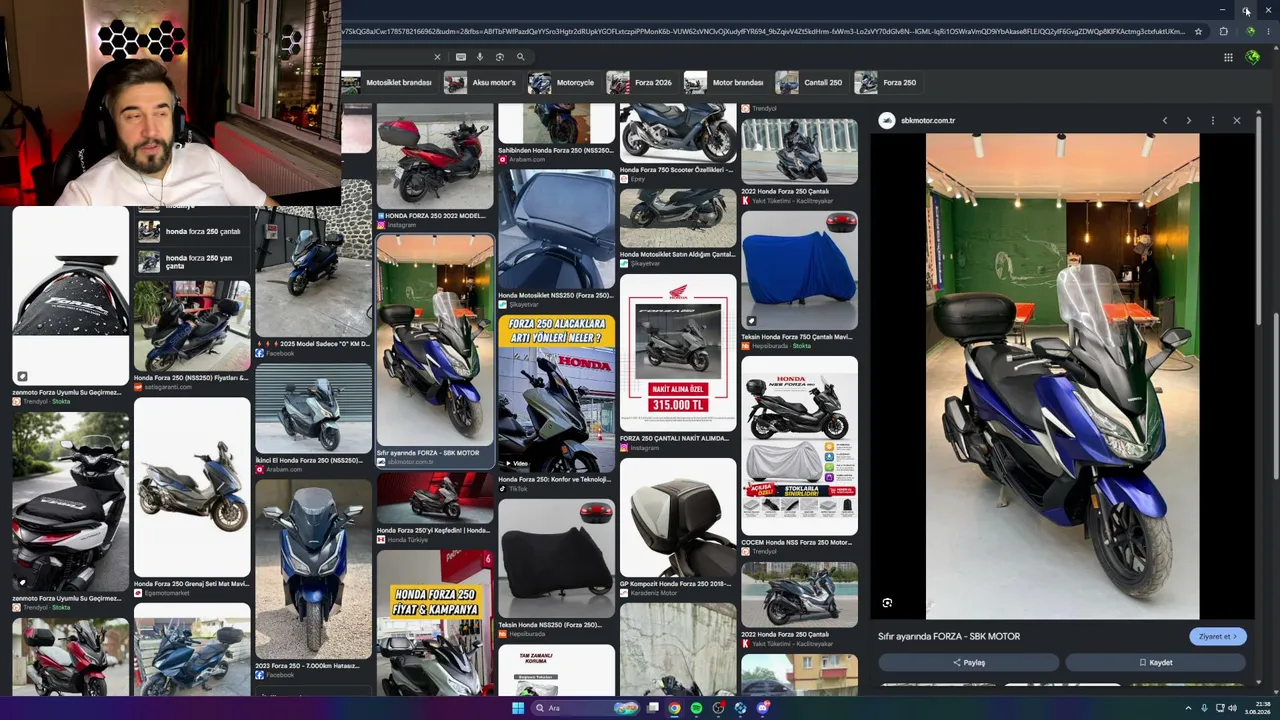The width and height of the screenshot is (1280, 720).
Task: Open the Windows Start menu
Action: (518, 708)
